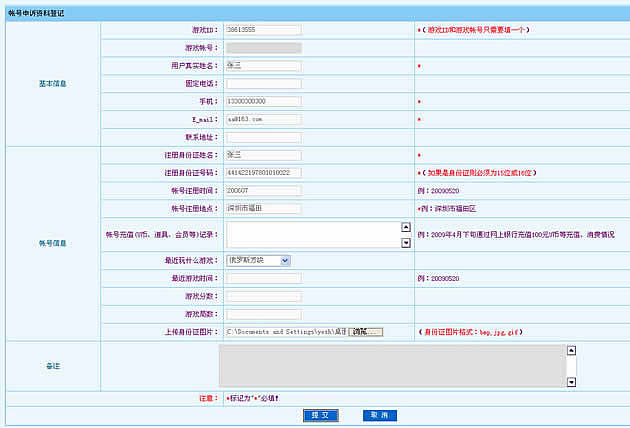
Task: Focus the 用户真实姓名 text field
Action: pos(263,65)
